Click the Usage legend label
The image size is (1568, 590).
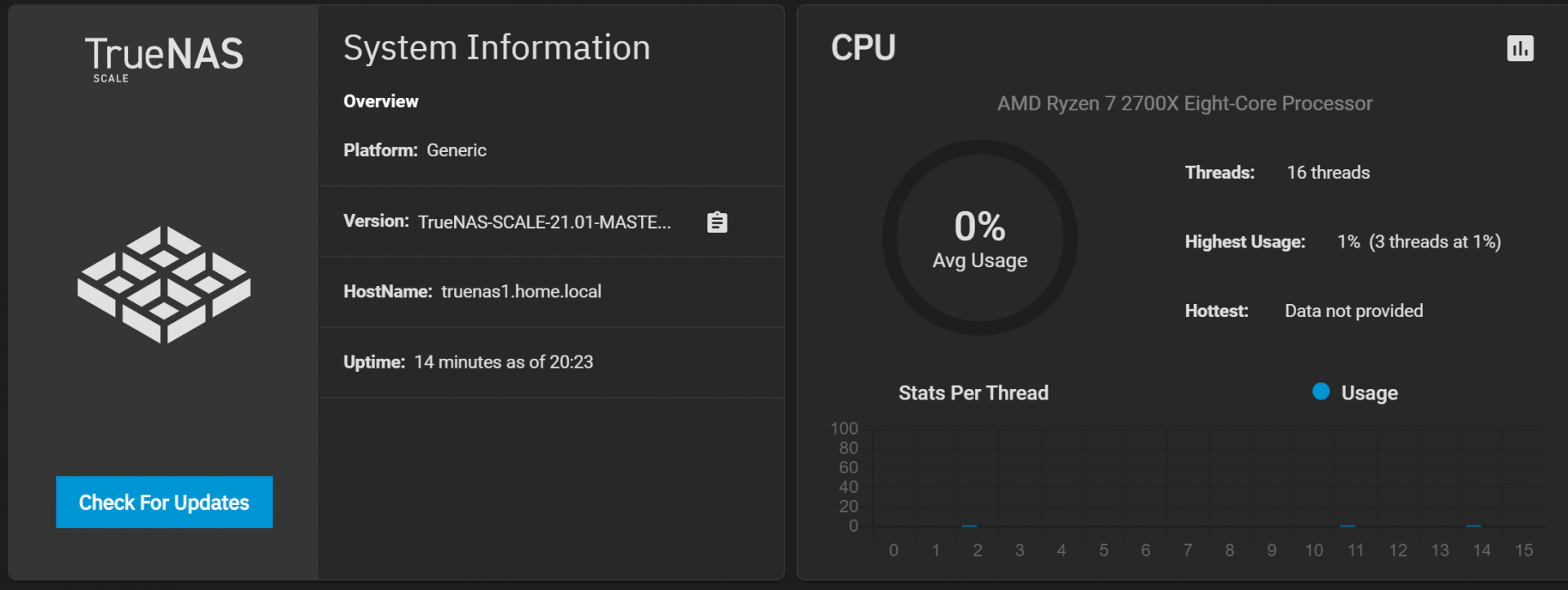1370,393
